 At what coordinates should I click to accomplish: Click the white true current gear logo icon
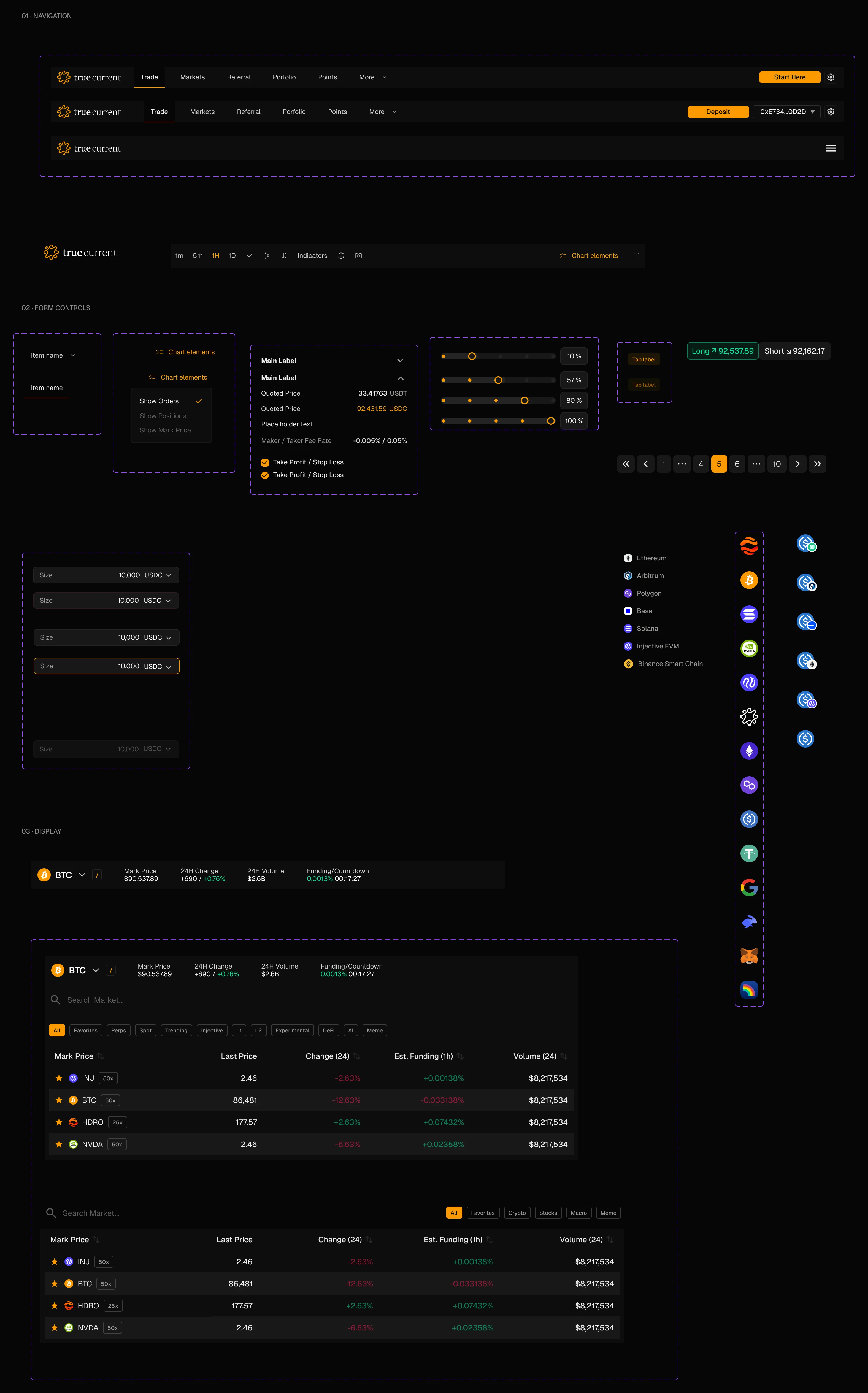pos(749,717)
